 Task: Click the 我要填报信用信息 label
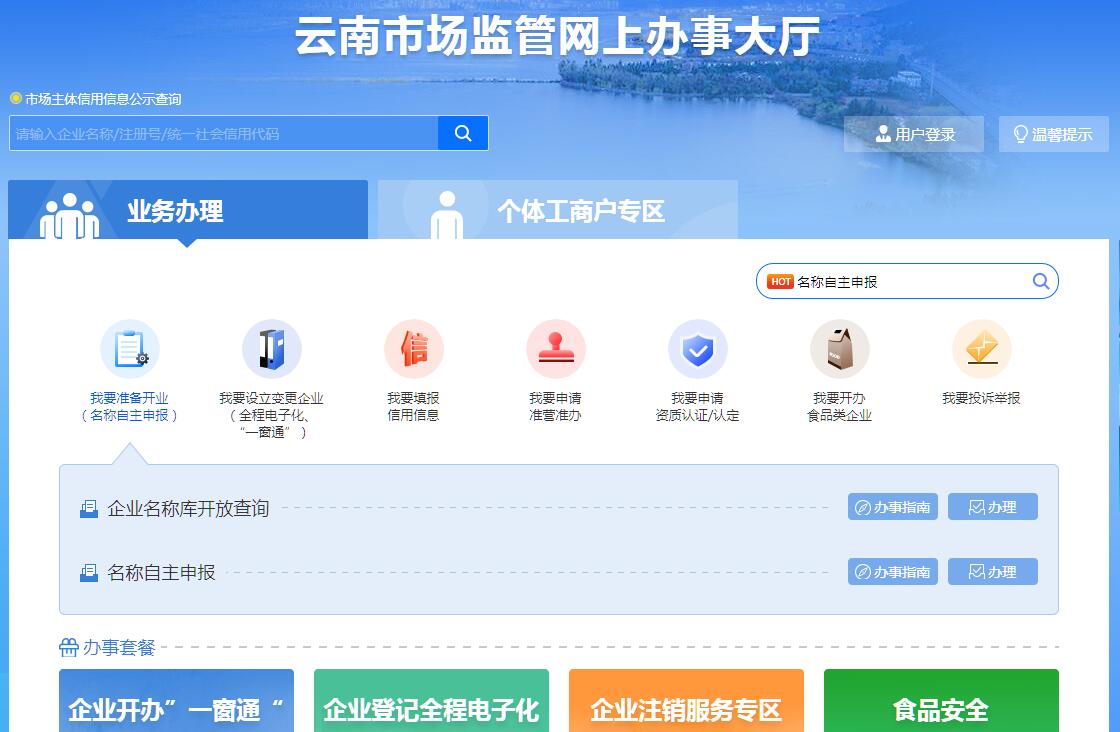pyautogui.click(x=414, y=406)
